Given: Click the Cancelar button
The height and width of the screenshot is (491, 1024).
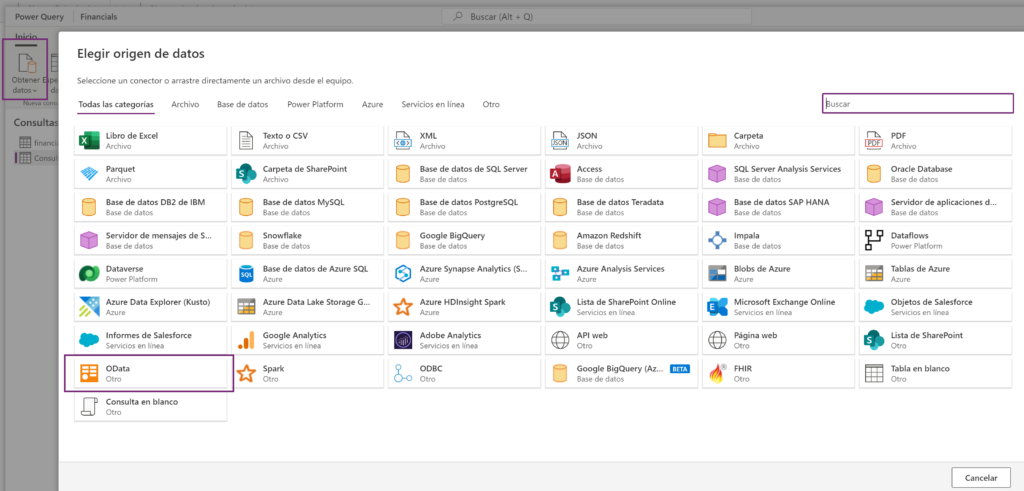Looking at the screenshot, I should 981,478.
